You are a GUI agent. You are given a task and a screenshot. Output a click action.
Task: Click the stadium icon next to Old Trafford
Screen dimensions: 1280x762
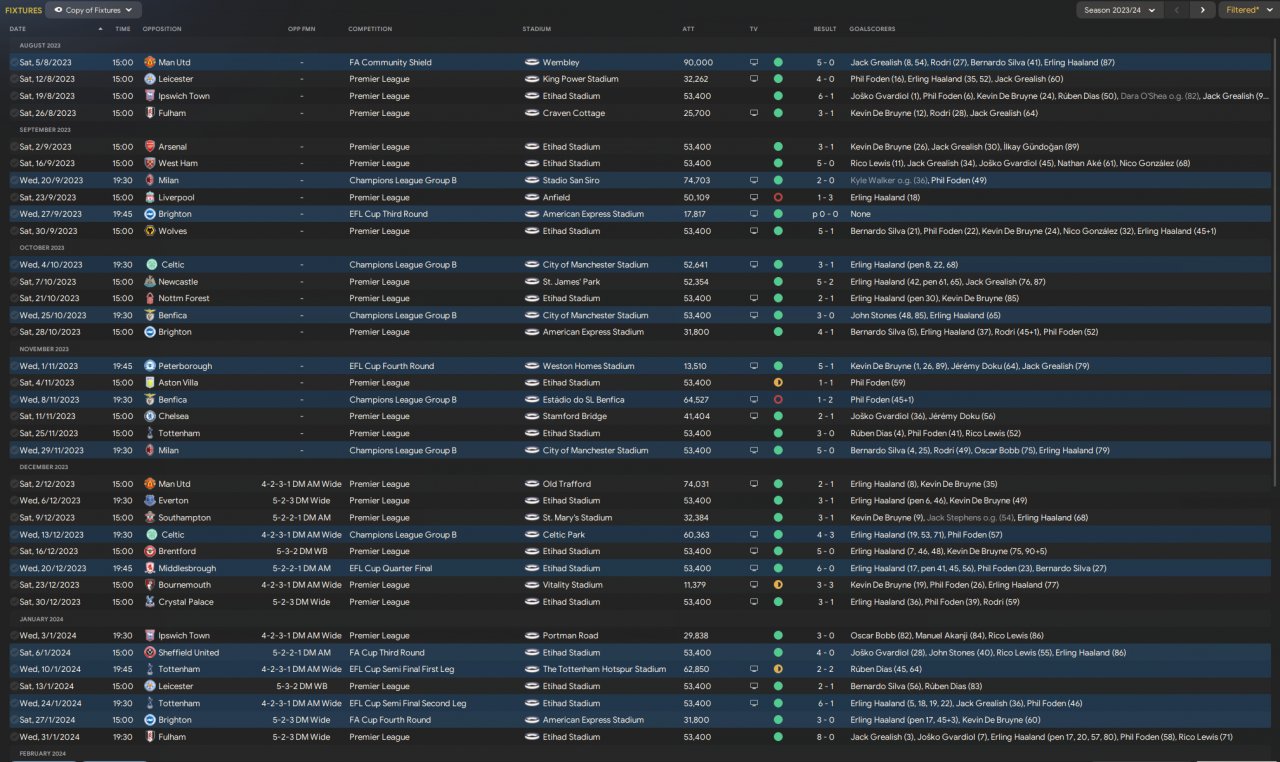[x=532, y=484]
